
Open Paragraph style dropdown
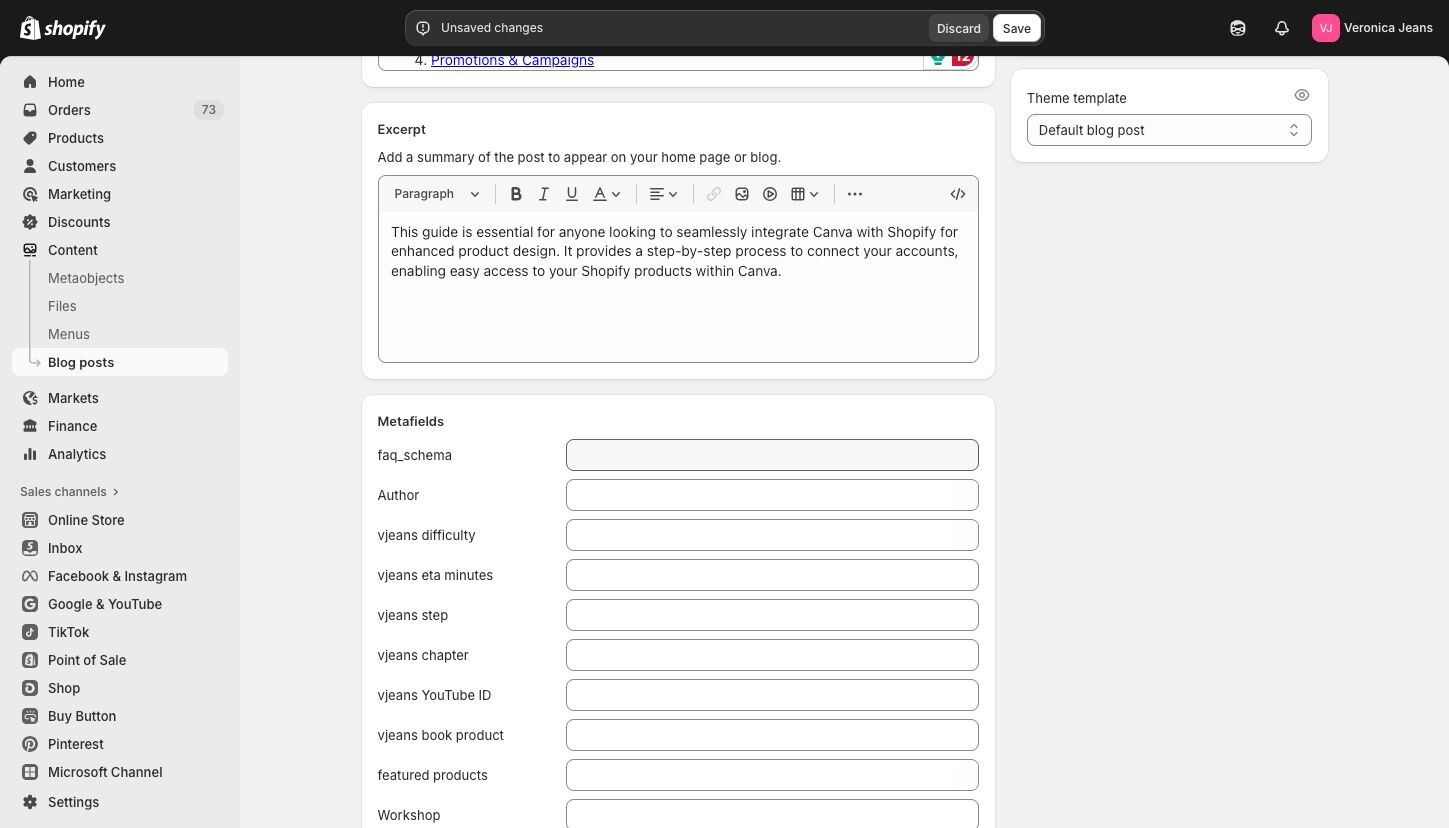pos(437,194)
